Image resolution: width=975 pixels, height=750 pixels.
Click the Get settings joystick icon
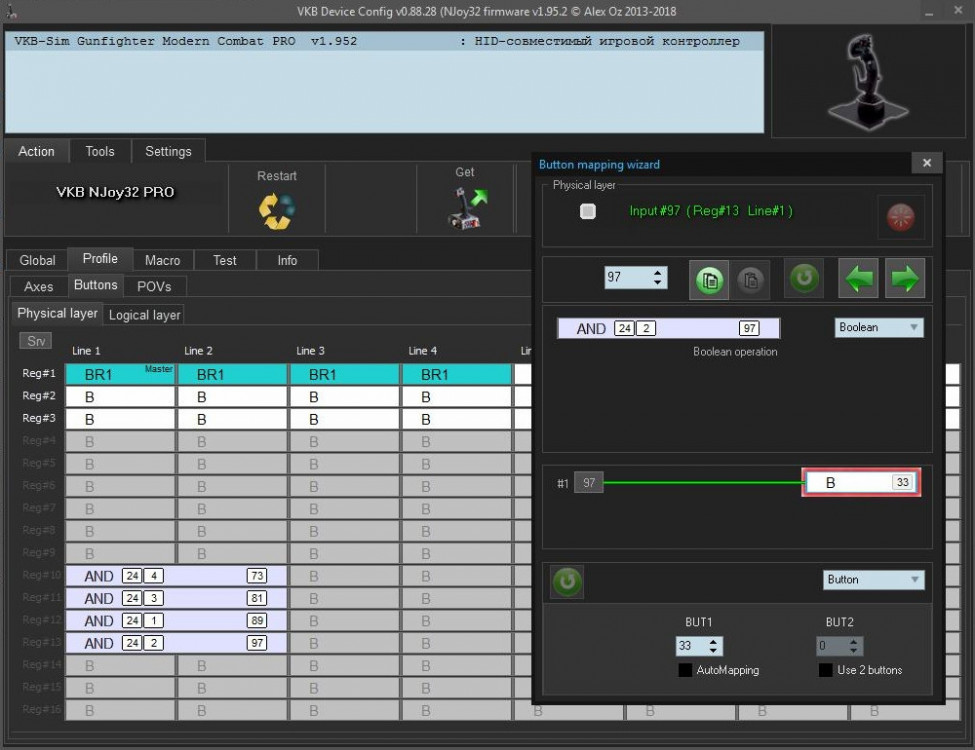[466, 208]
